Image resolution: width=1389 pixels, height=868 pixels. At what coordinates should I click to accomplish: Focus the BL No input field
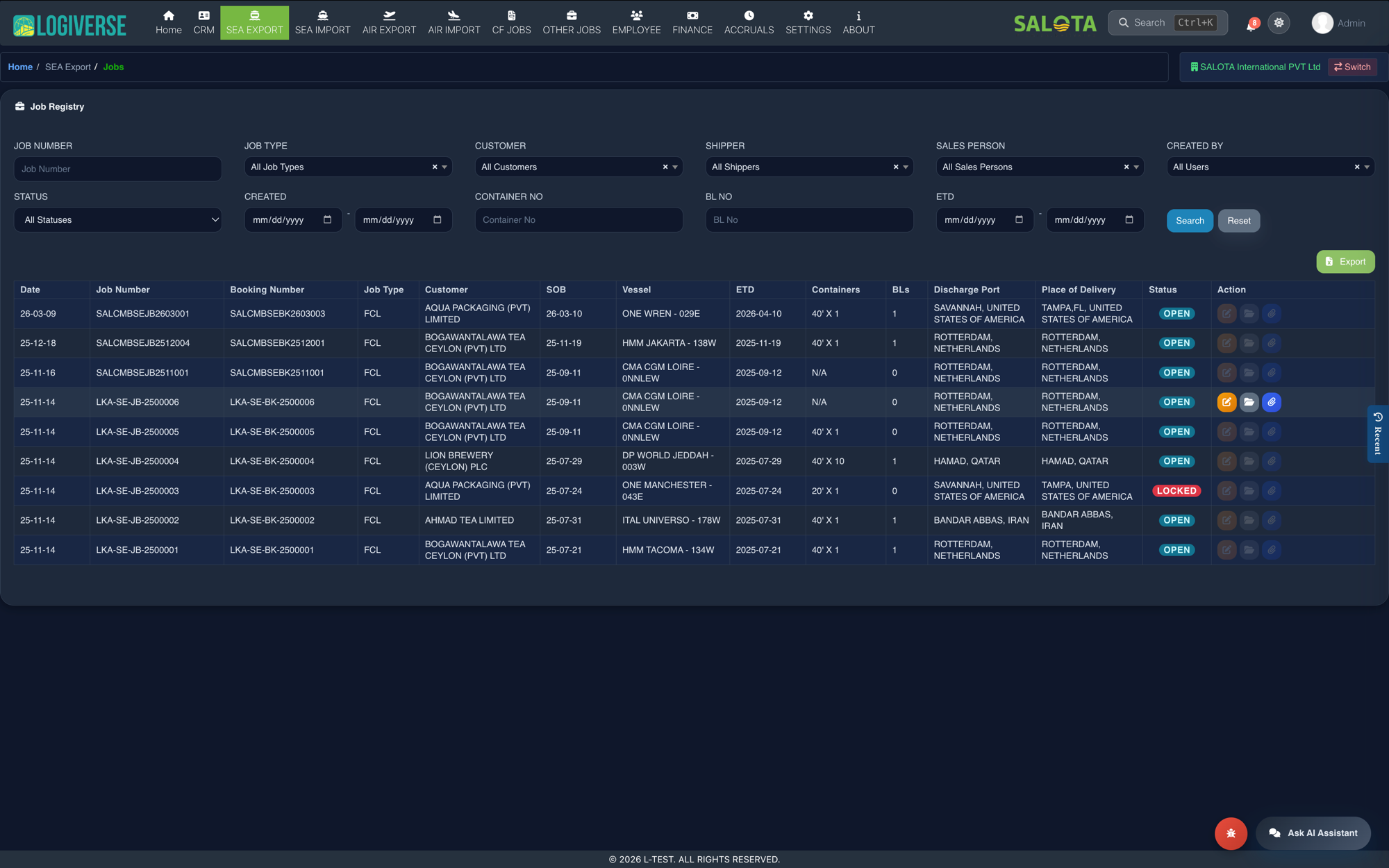click(x=809, y=220)
